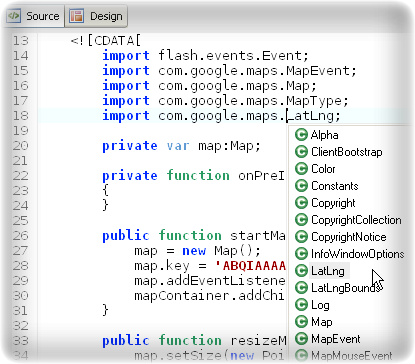This screenshot has height=364, width=415.
Task: Click the Source tab code icon
Action: click(14, 16)
